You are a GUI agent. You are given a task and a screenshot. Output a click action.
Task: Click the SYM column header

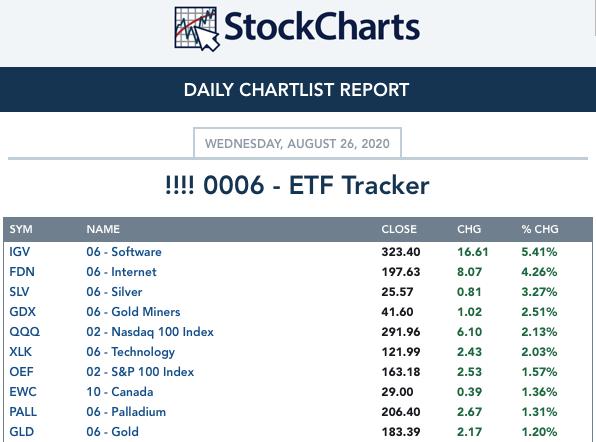pyautogui.click(x=21, y=229)
